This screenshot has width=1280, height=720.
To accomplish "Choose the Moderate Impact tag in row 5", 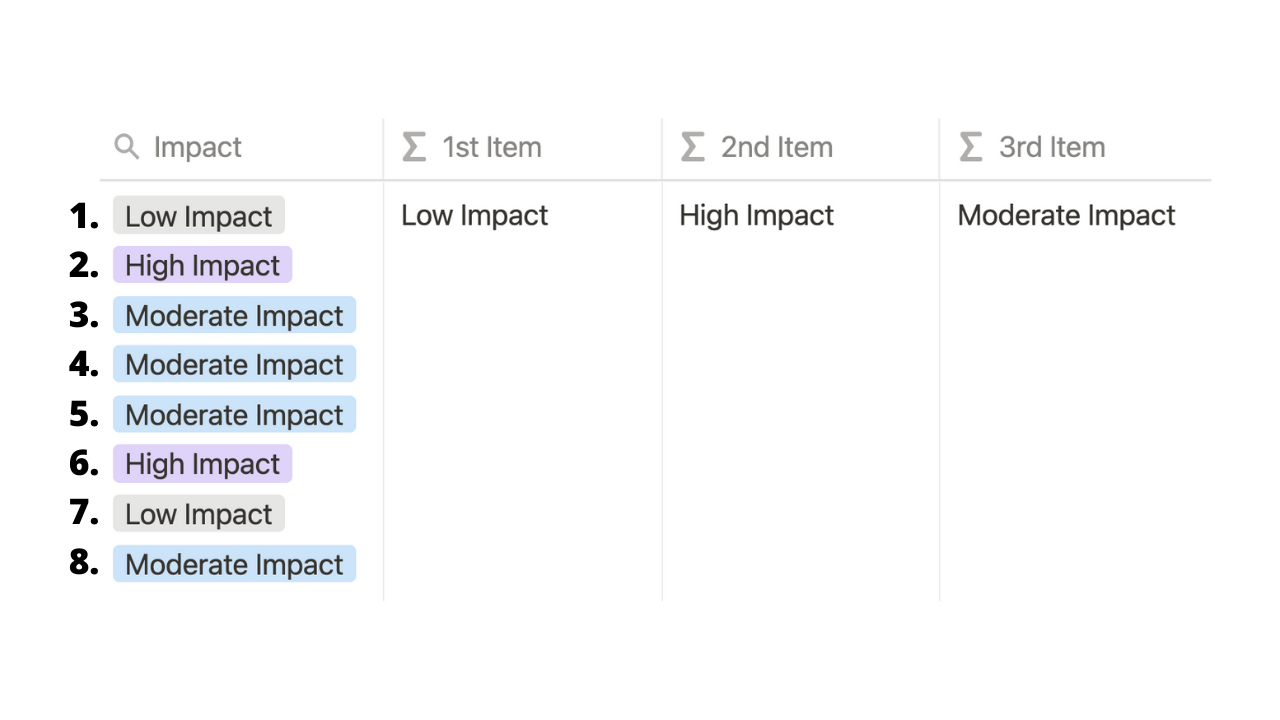I will [x=234, y=415].
